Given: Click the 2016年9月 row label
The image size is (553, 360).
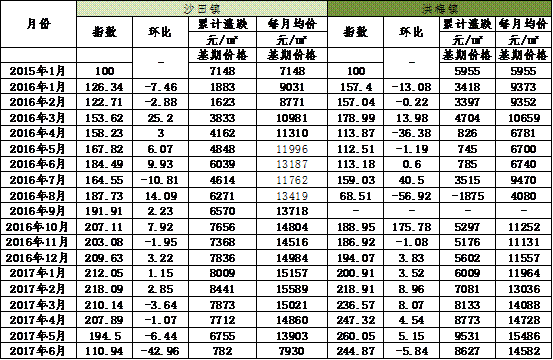Looking at the screenshot, I should point(38,211).
